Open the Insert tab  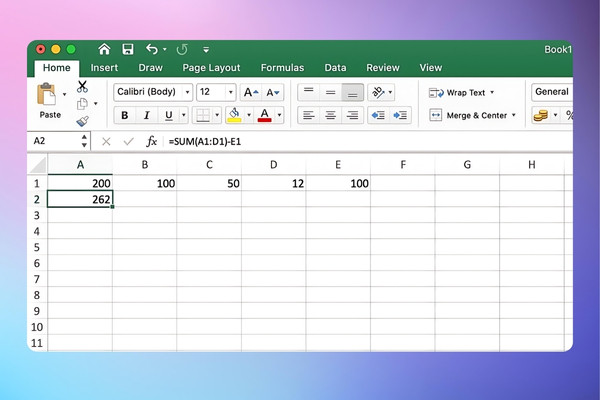(x=104, y=68)
